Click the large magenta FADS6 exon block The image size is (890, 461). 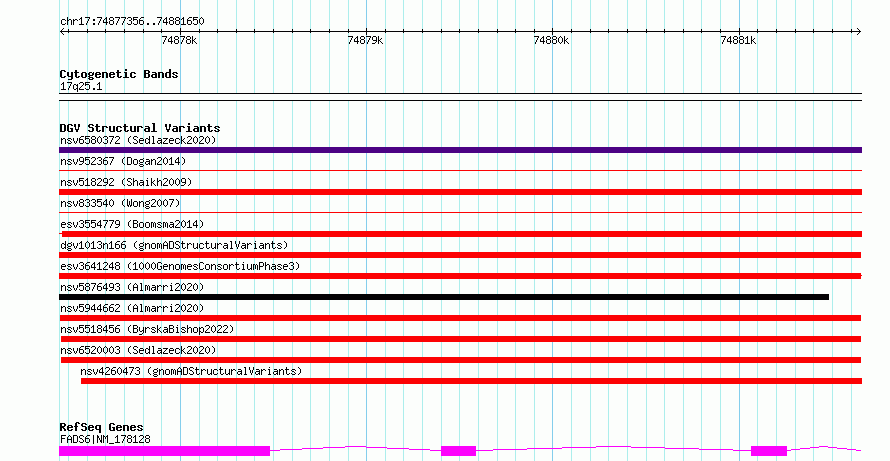point(165,451)
